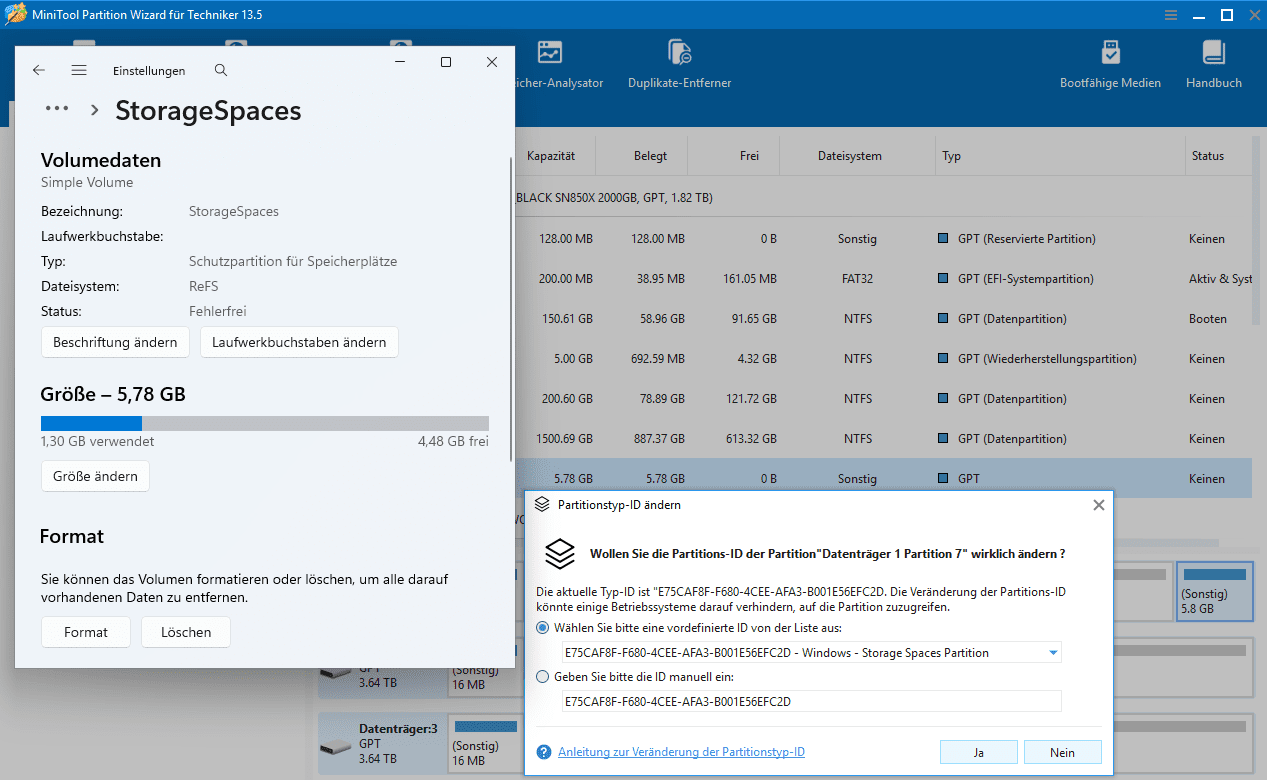Select the highlighted 5.78 GB Sonstig row
1267x780 pixels.
(x=884, y=479)
